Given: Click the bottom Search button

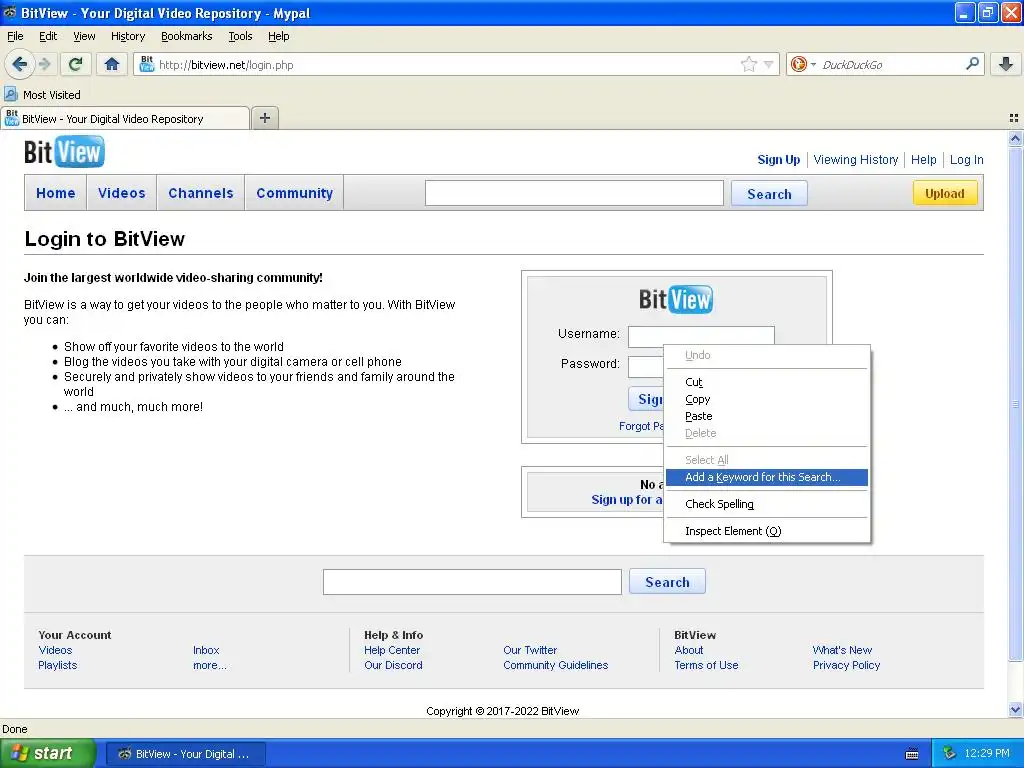Looking at the screenshot, I should tap(667, 581).
